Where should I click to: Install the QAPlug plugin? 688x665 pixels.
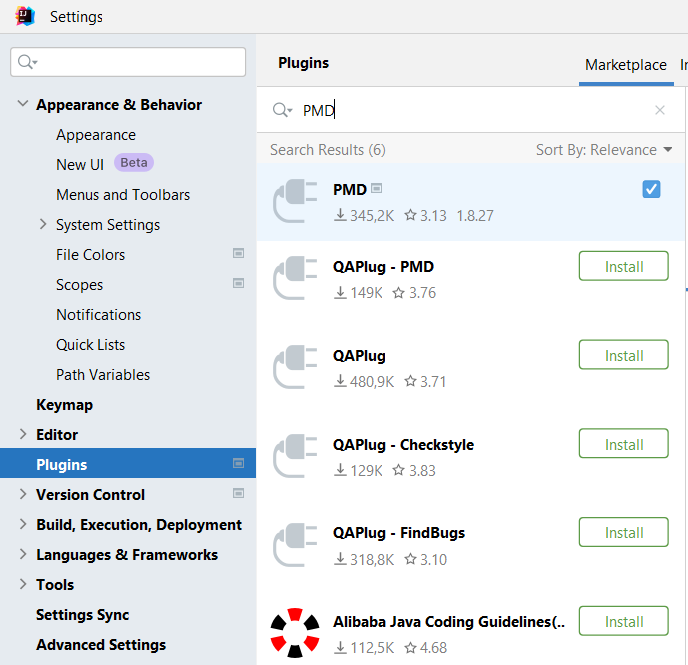click(624, 355)
